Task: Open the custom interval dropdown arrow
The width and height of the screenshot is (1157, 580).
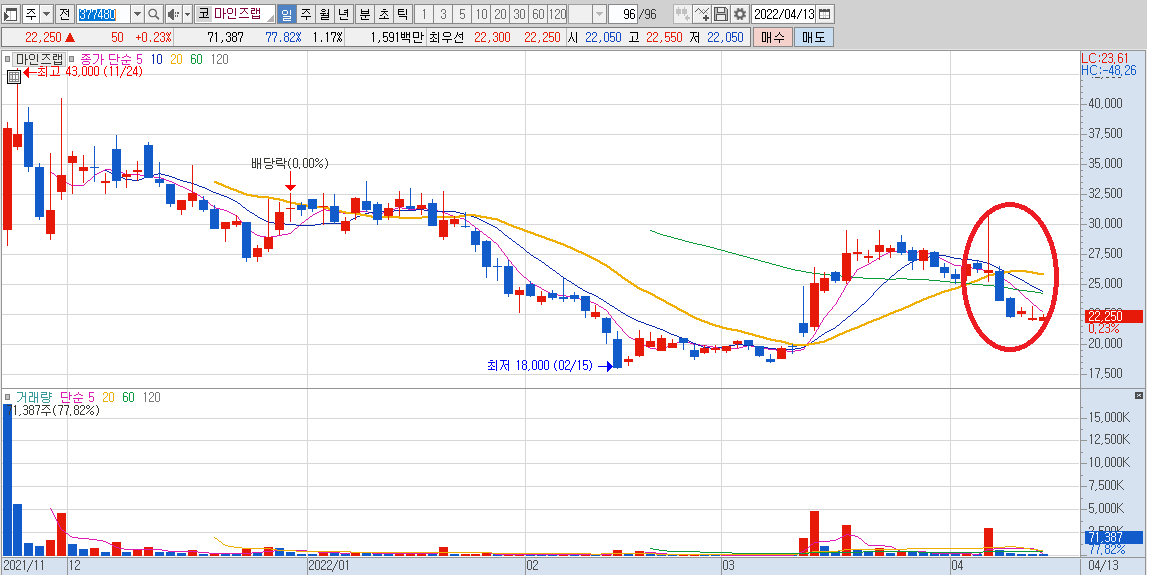Action: pos(599,13)
